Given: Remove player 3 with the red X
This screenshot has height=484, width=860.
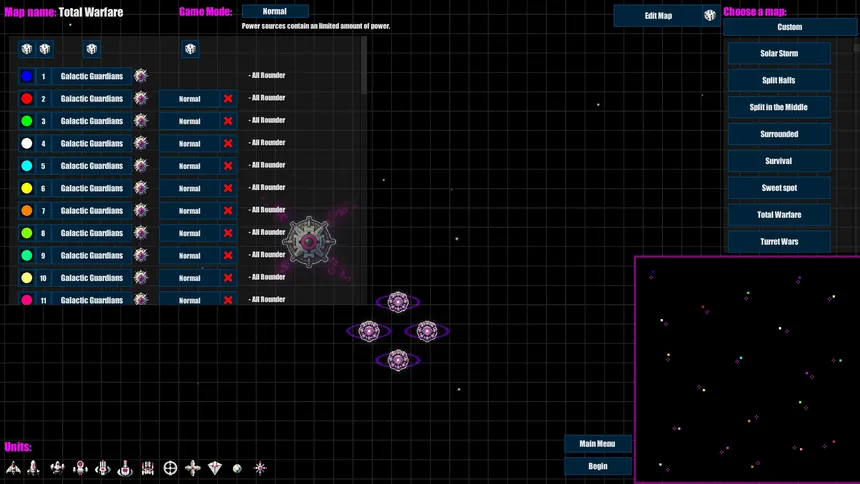Looking at the screenshot, I should 228,121.
